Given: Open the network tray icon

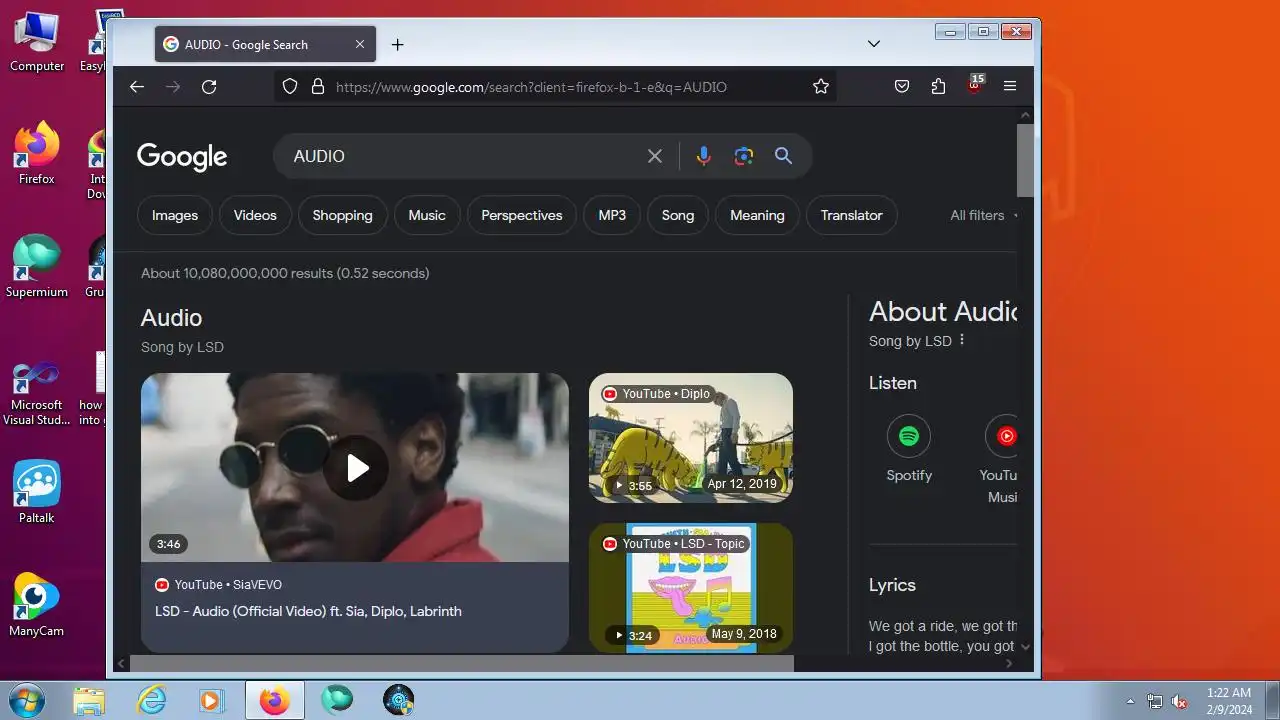Looking at the screenshot, I should click(1155, 701).
